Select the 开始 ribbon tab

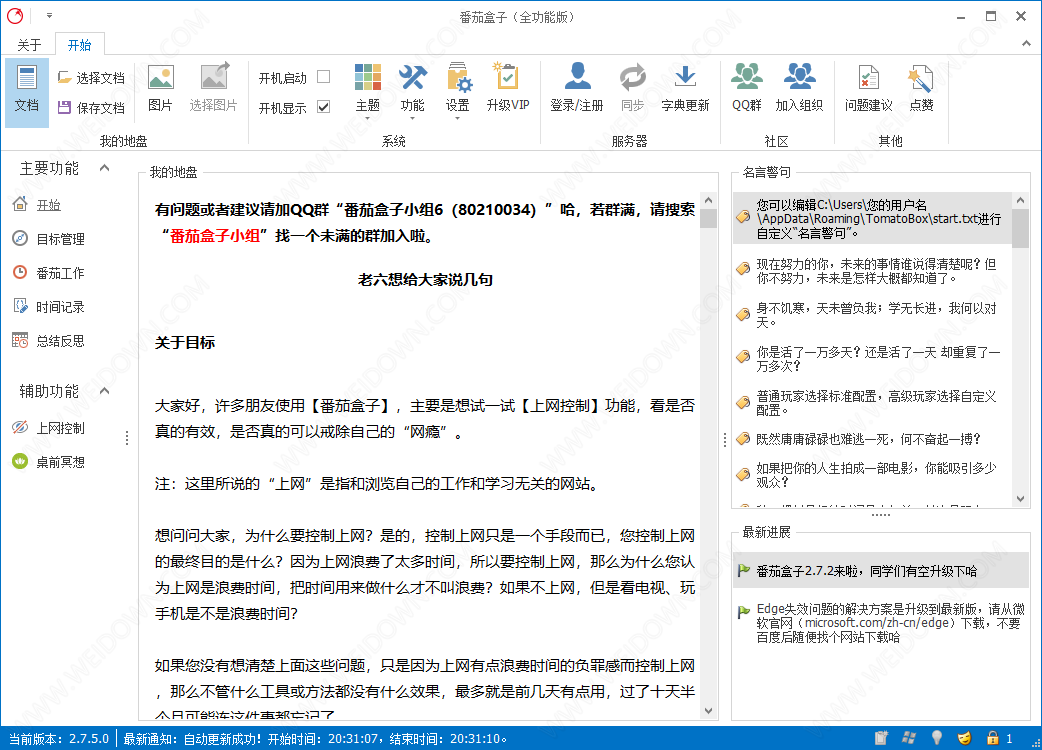click(x=80, y=45)
